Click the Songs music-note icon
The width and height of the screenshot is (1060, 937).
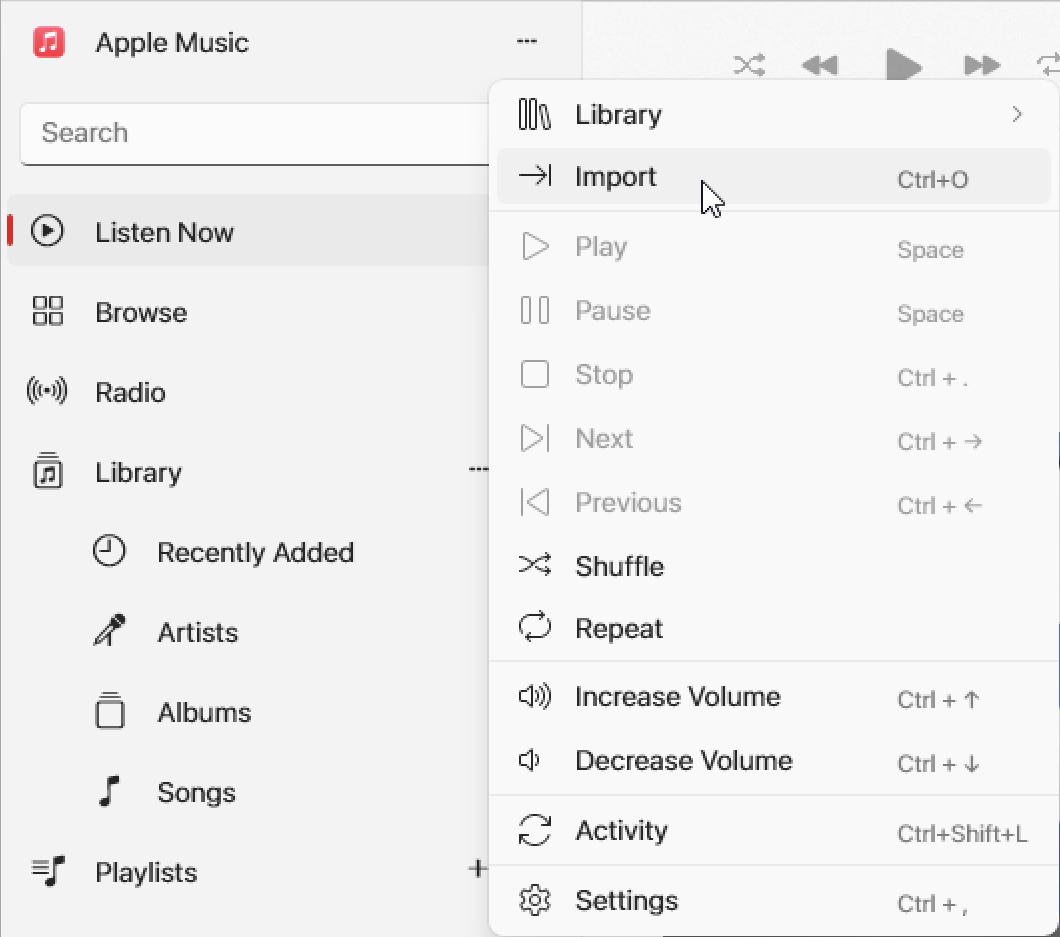(x=108, y=790)
